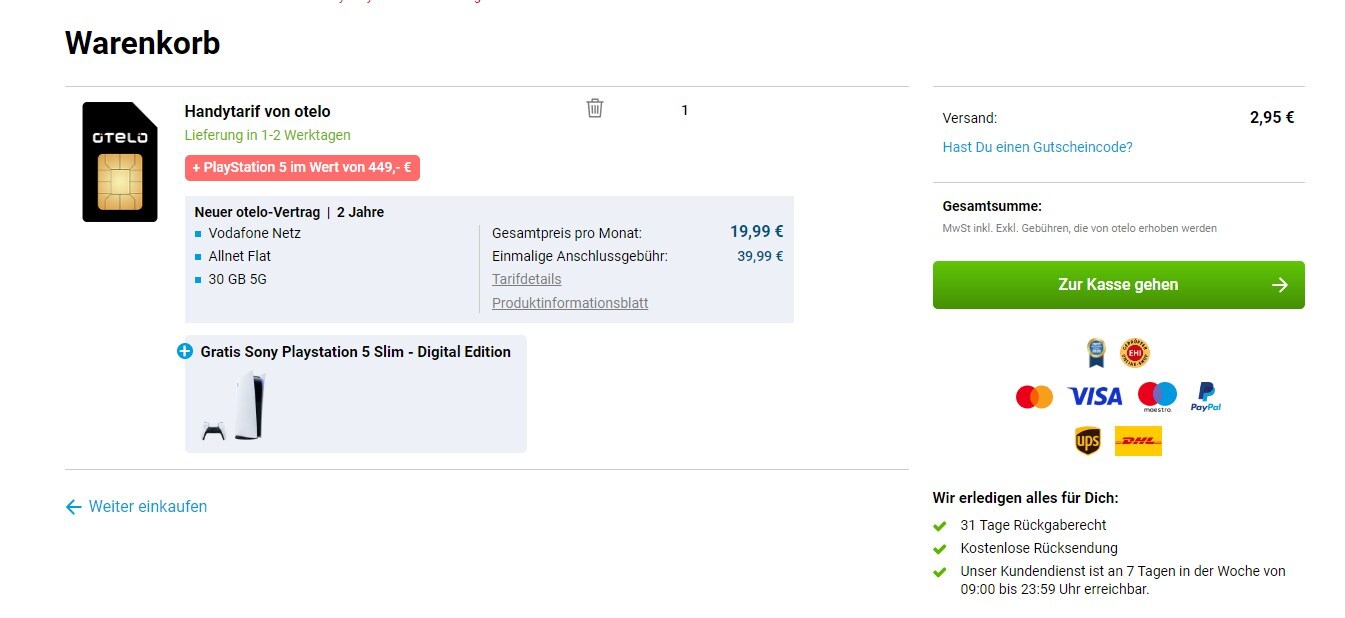The width and height of the screenshot is (1345, 618).
Task: Delete item with the trash can icon
Action: [595, 108]
